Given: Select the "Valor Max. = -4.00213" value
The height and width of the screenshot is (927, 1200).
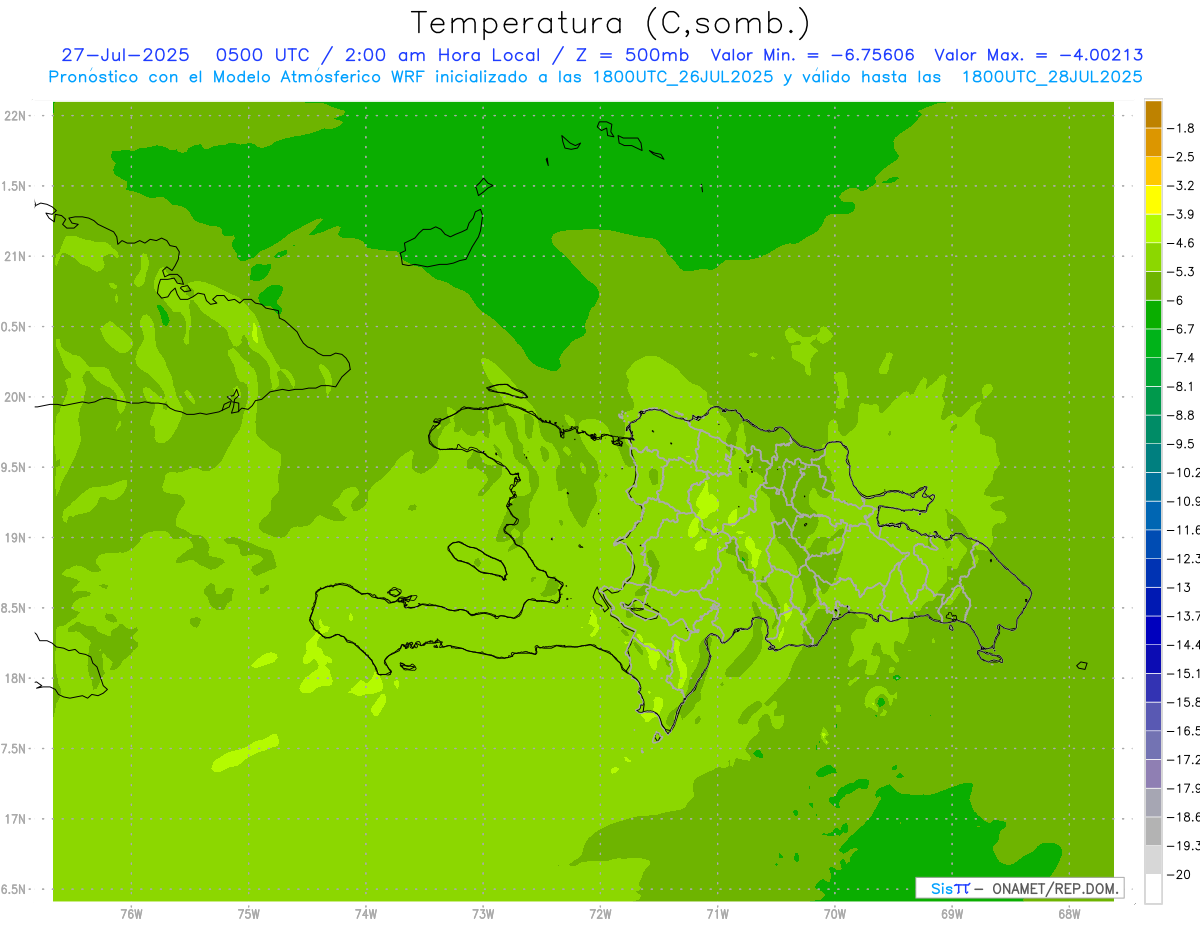Looking at the screenshot, I should (x=1039, y=55).
